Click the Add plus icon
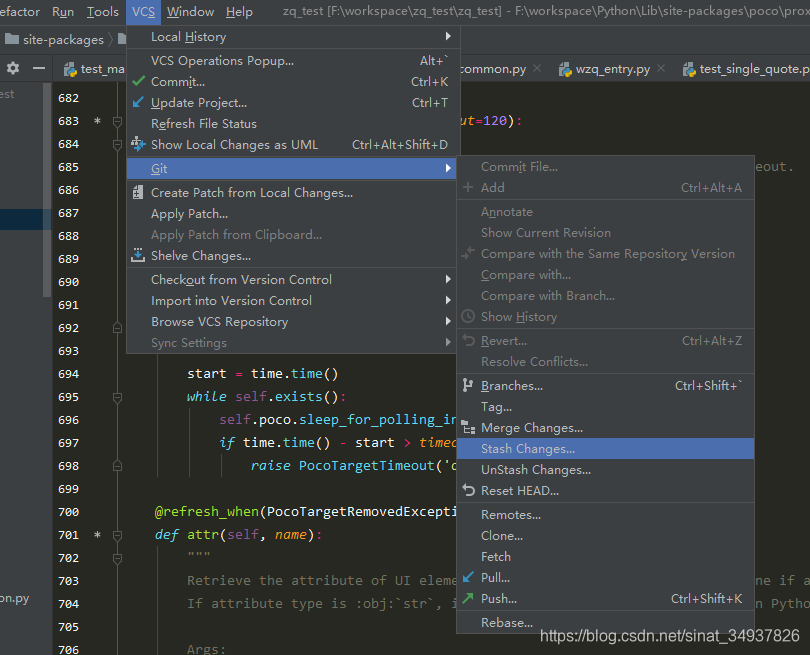 point(468,187)
